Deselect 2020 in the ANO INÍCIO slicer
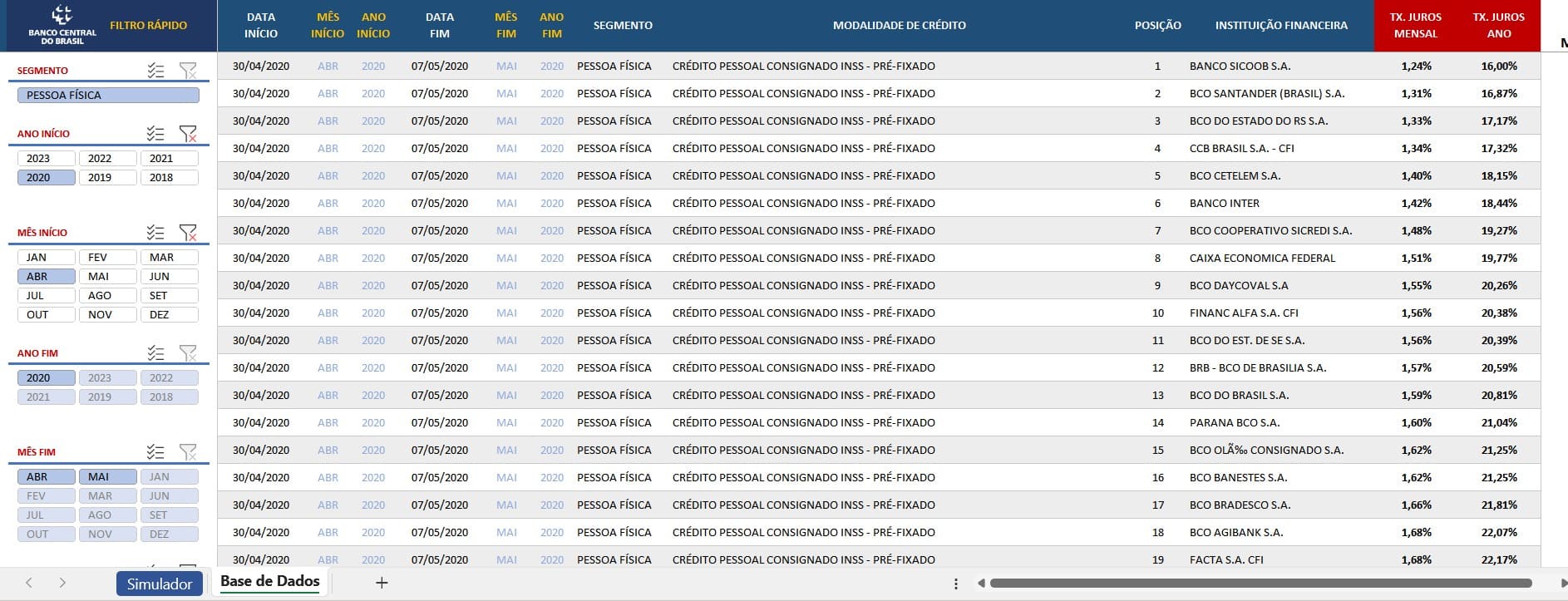The width and height of the screenshot is (1568, 601). pos(47,177)
